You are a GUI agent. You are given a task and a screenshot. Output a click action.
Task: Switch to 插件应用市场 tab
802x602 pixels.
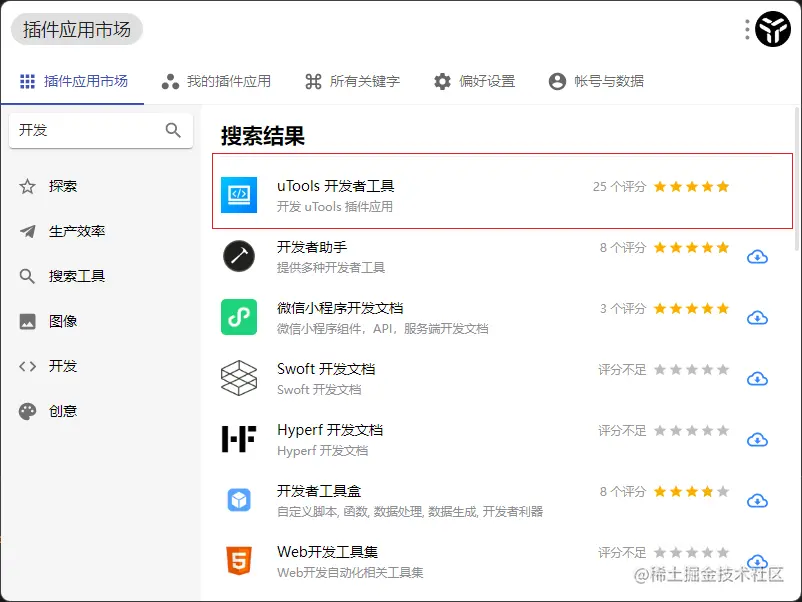(73, 81)
